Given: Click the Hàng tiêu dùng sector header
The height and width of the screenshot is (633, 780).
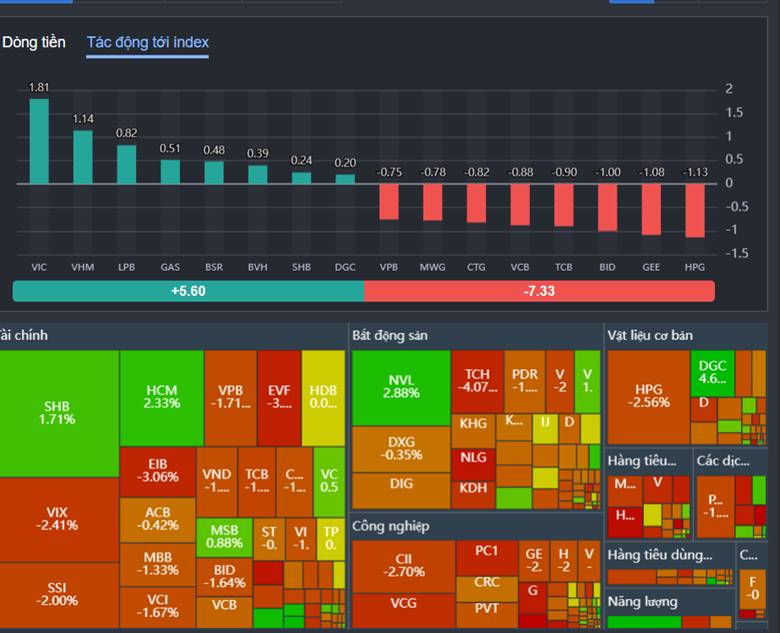Looking at the screenshot, I should point(660,555).
